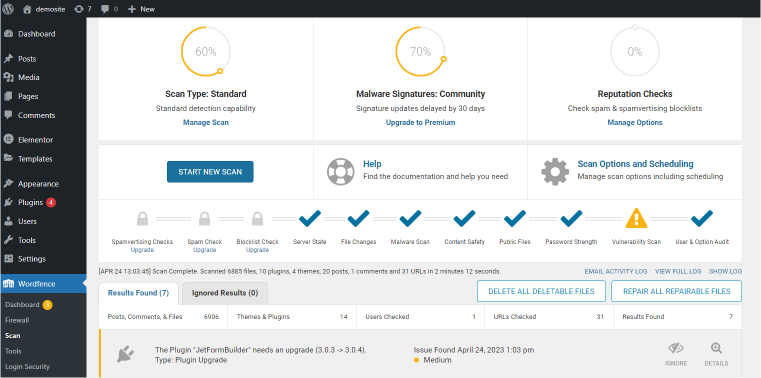The height and width of the screenshot is (378, 761).
Task: Click the 60% scan type progress circle
Action: pos(206,51)
